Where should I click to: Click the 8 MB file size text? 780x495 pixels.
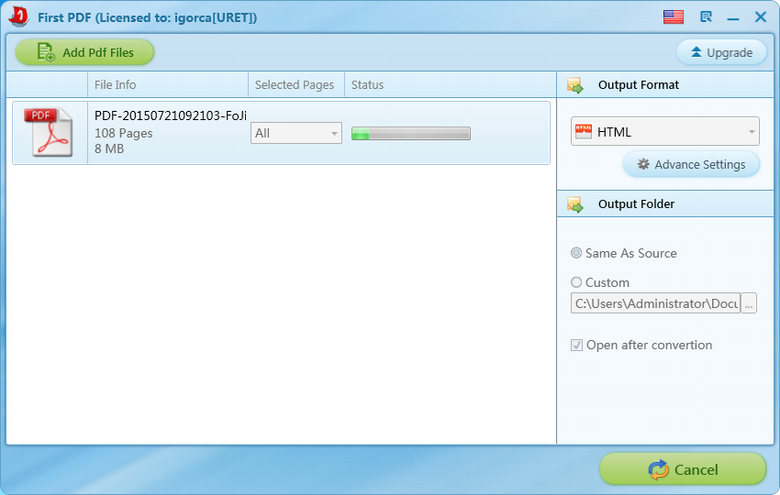coord(109,148)
